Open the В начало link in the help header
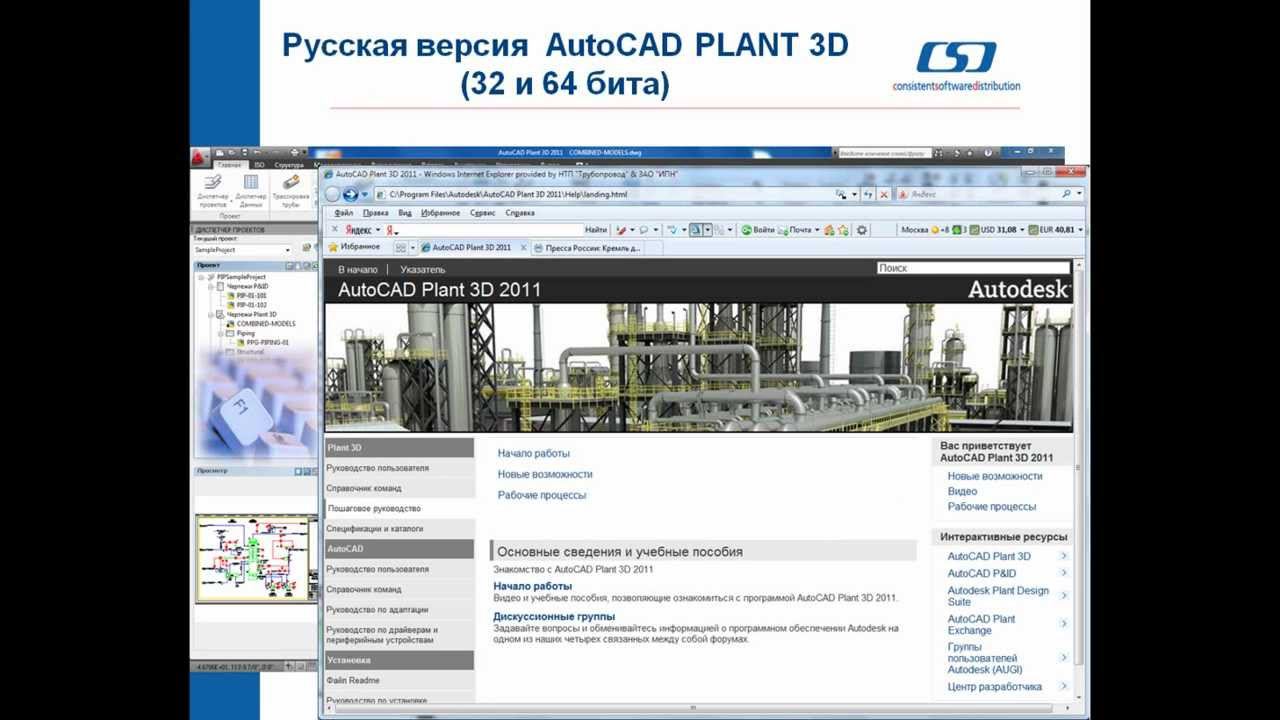 358,270
